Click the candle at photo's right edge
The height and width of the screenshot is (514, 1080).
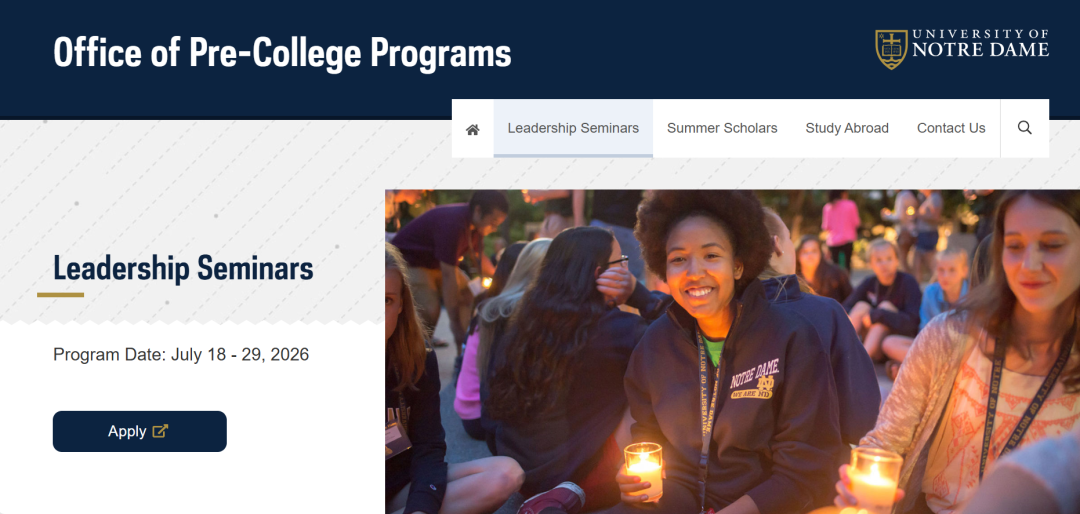(x=873, y=476)
